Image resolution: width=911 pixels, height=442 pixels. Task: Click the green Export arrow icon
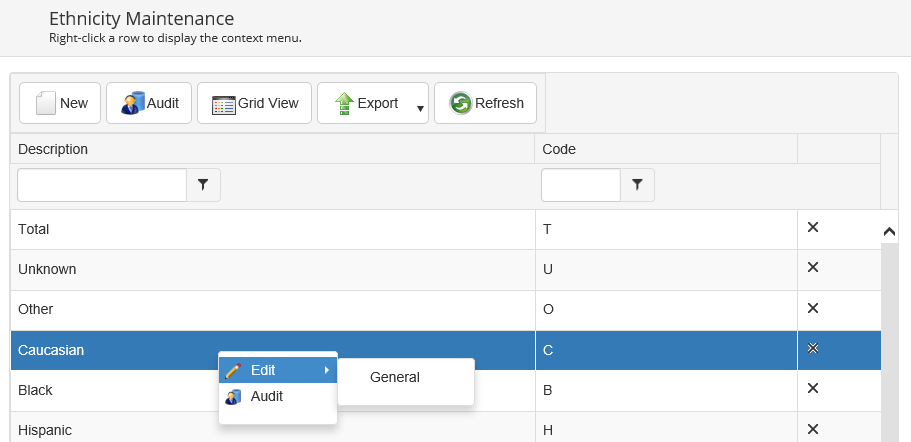(344, 103)
